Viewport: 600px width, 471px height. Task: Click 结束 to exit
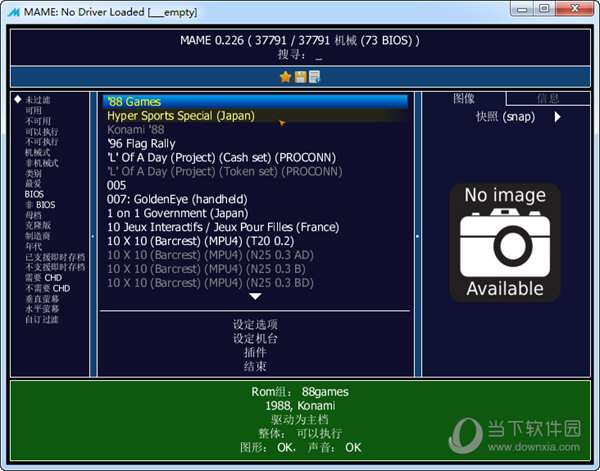[x=255, y=366]
